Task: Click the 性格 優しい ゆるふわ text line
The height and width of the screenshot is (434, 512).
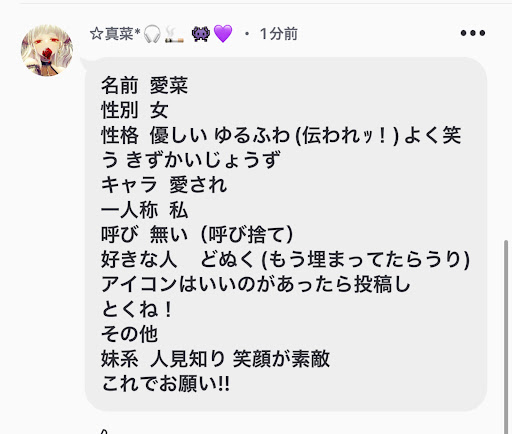Action: (x=281, y=135)
